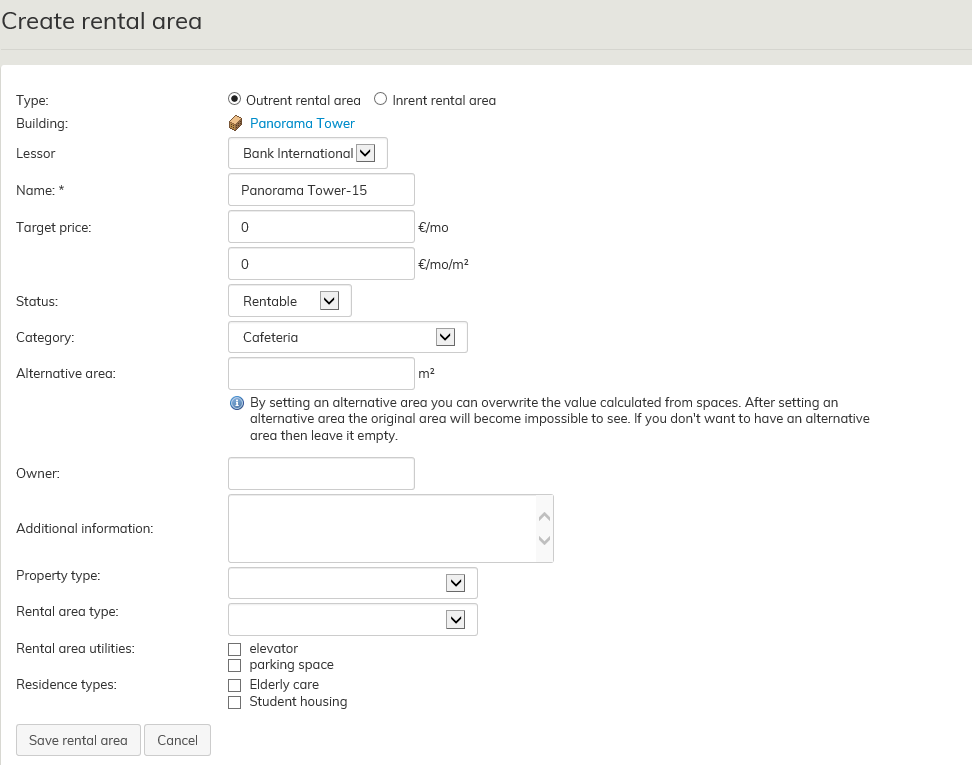972x765 pixels.
Task: Select the Outrent rental area radio button
Action: [235, 99]
